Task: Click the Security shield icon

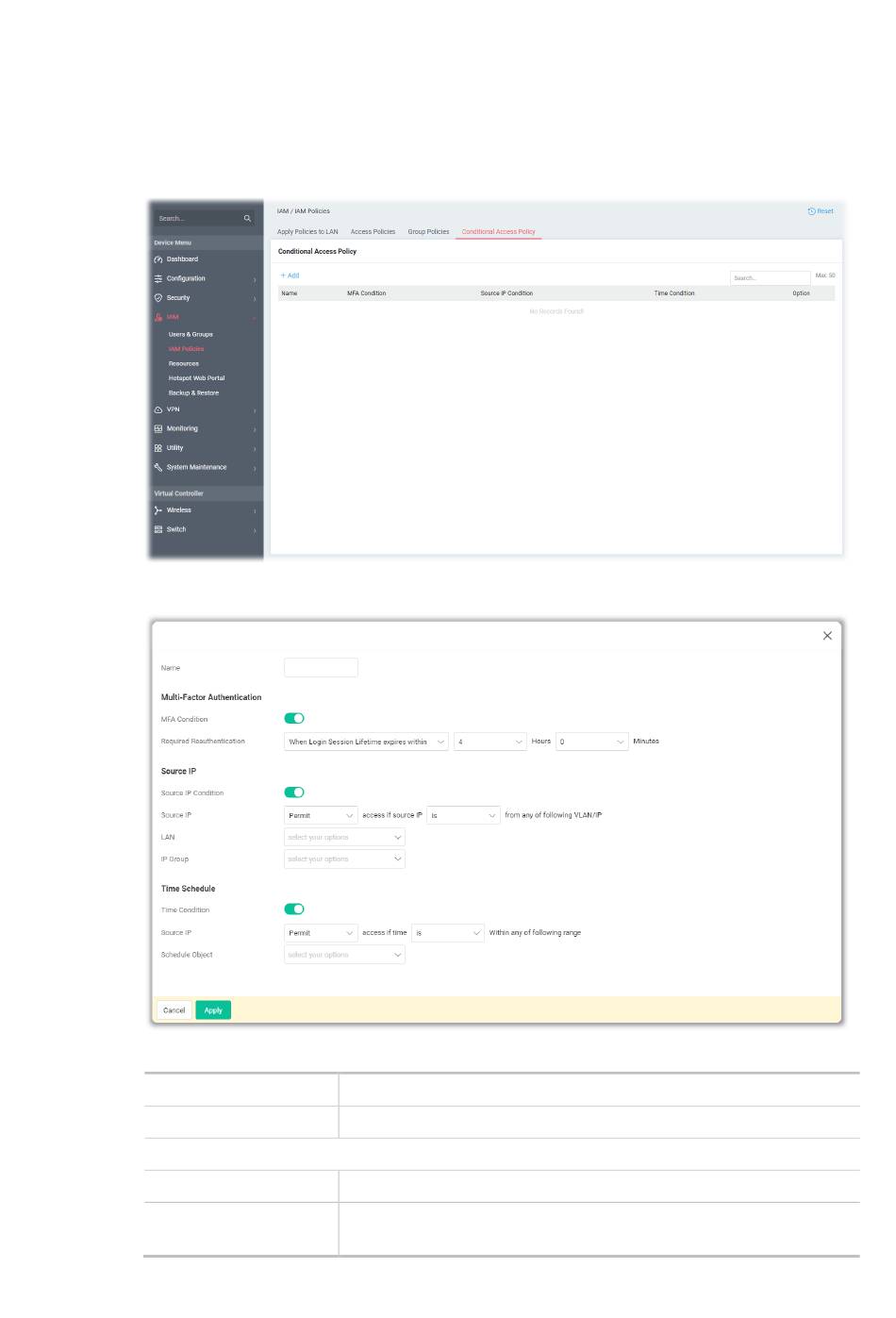Action: click(158, 298)
